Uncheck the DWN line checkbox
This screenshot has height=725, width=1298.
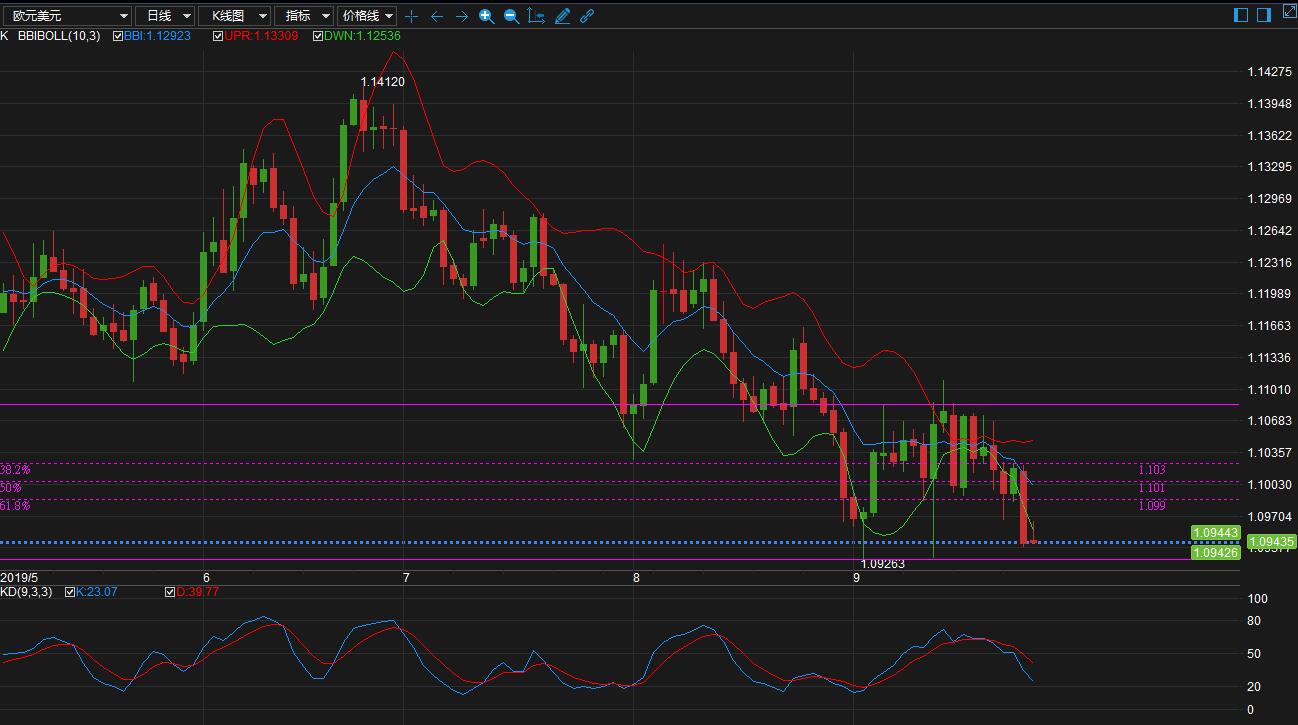pos(318,36)
